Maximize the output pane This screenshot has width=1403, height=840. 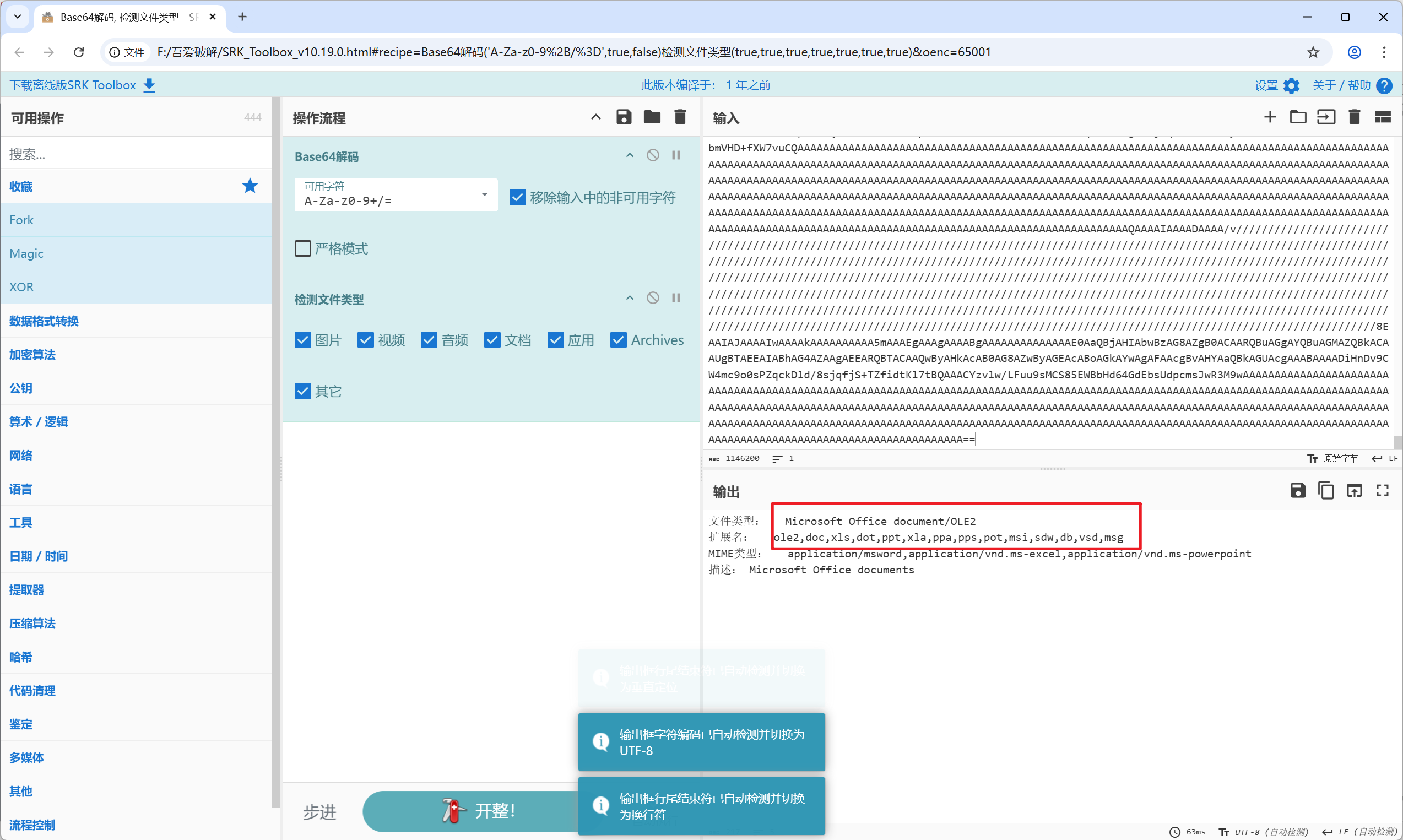(x=1382, y=490)
